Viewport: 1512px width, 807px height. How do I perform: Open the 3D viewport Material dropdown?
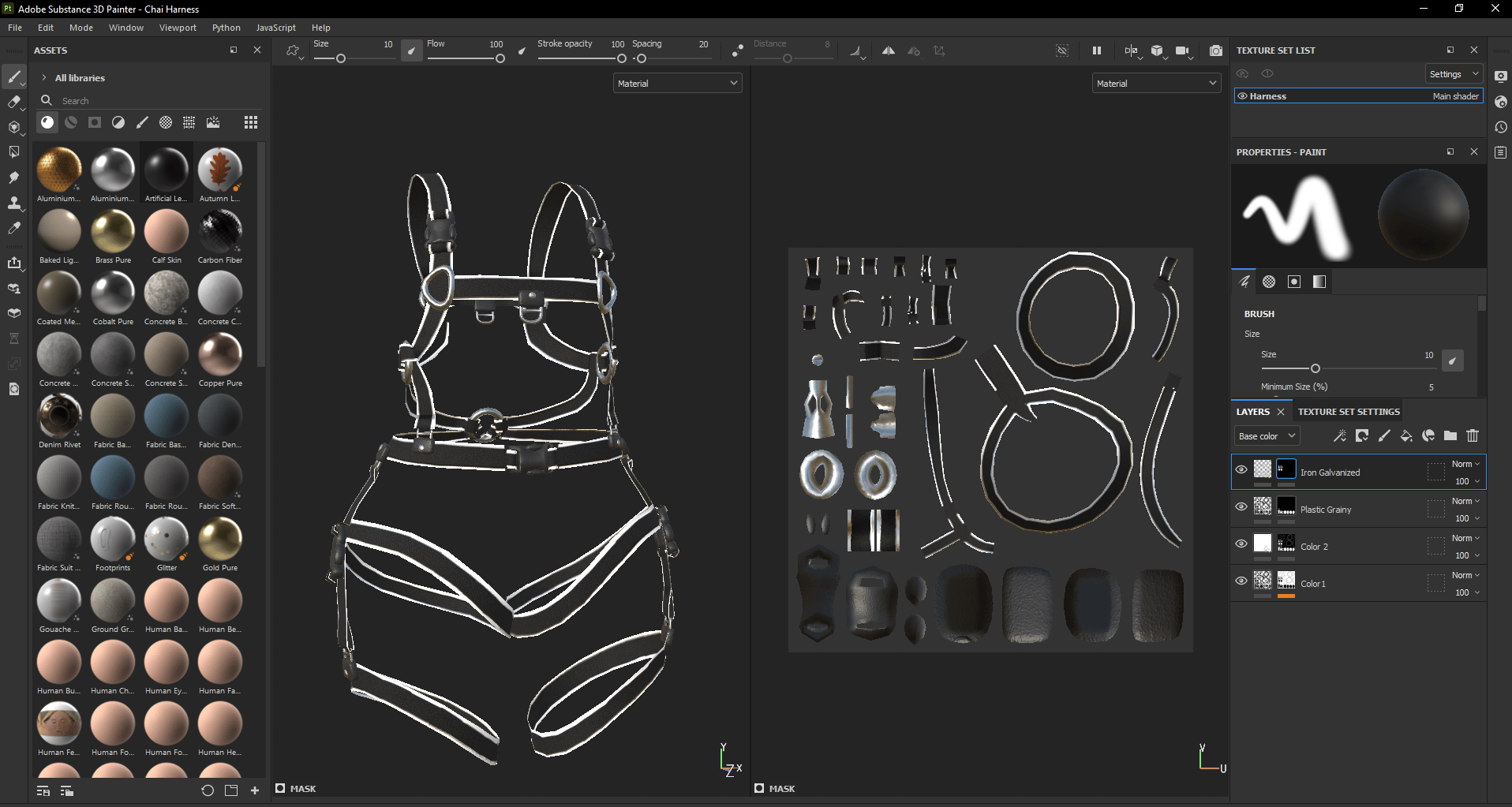point(677,83)
